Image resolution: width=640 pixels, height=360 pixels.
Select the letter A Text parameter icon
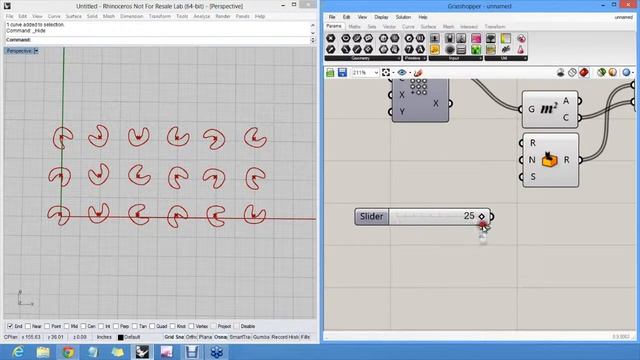click(x=420, y=50)
